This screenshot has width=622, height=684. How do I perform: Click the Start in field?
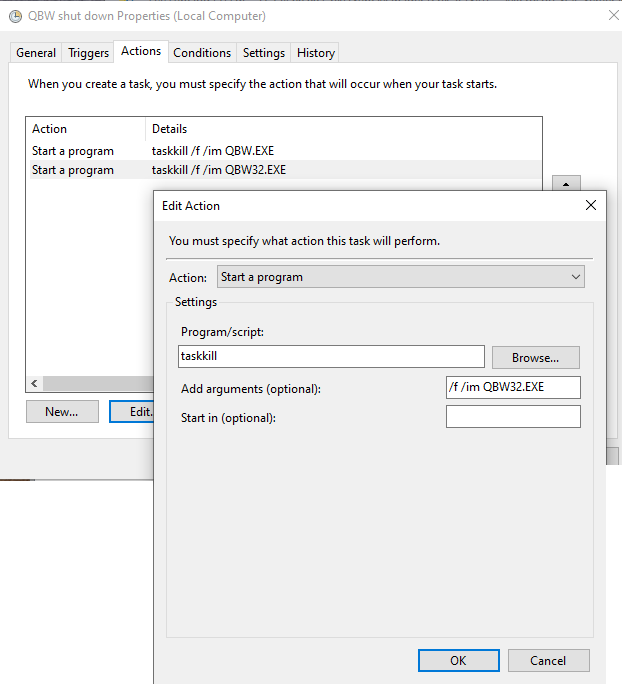click(x=513, y=417)
